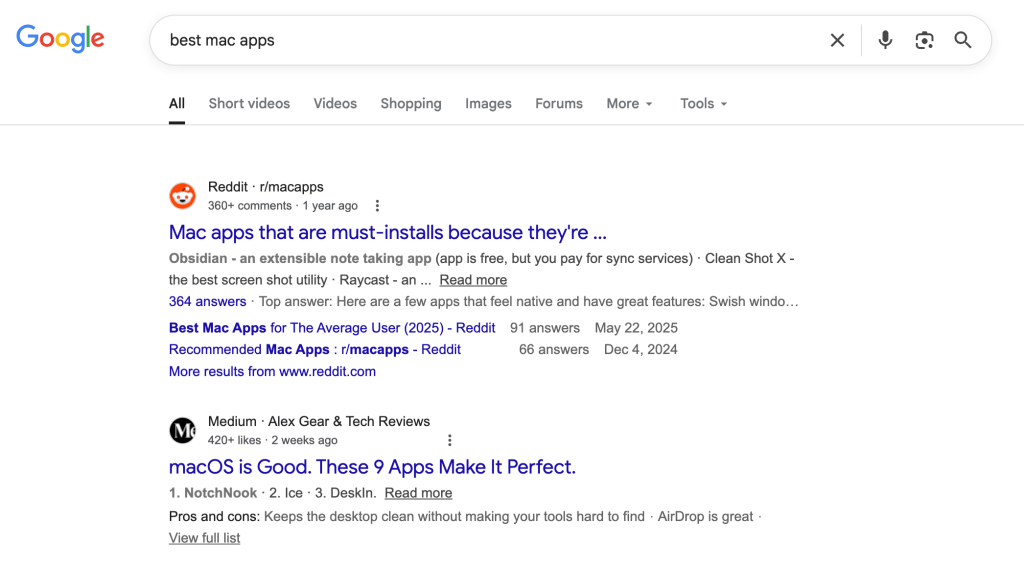The width and height of the screenshot is (1024, 571).
Task: Switch to the Forums tab
Action: 558,104
